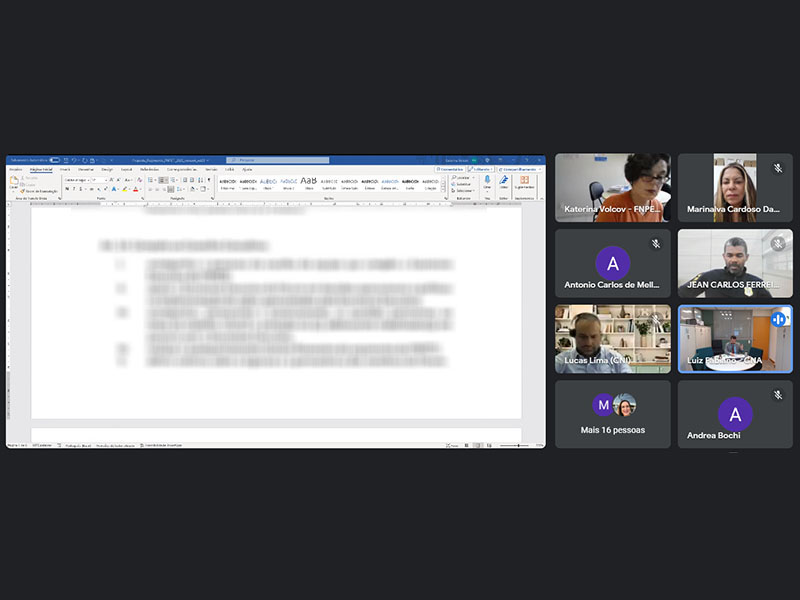Image resolution: width=800 pixels, height=600 pixels.
Task: Click the font color red A icon
Action: click(137, 189)
